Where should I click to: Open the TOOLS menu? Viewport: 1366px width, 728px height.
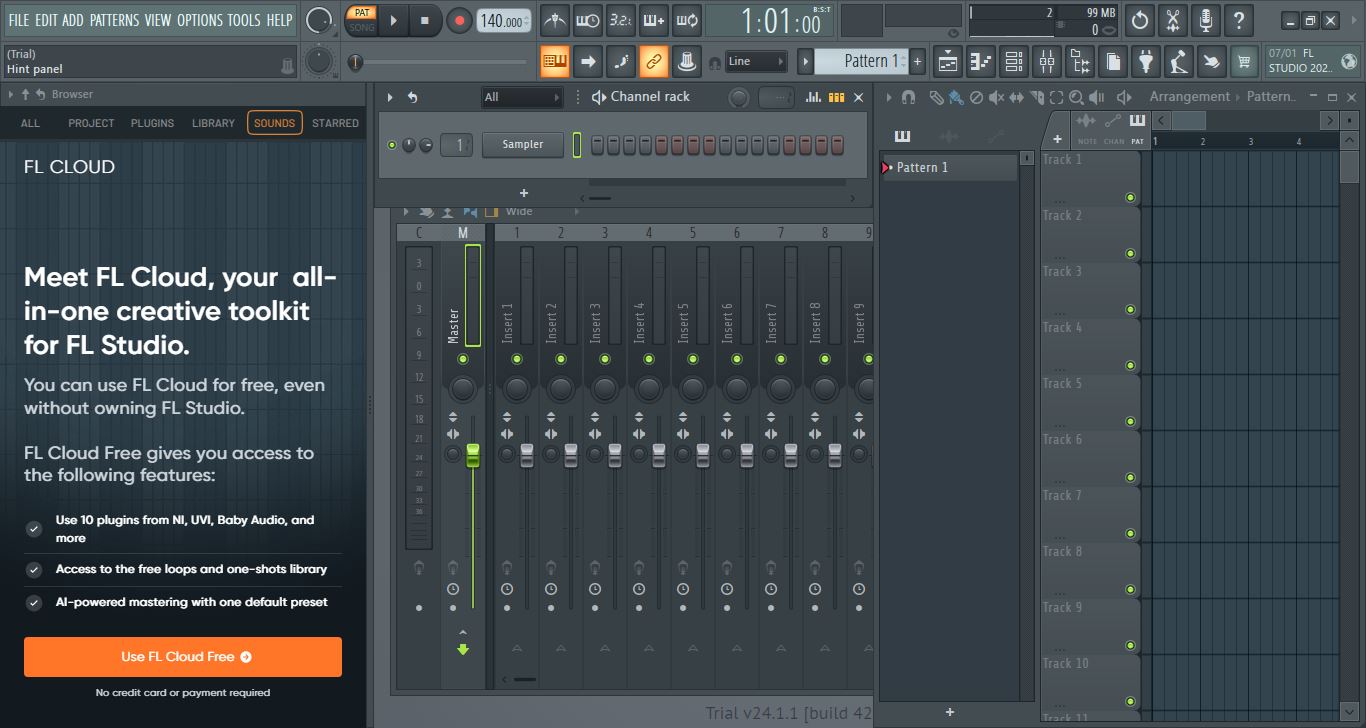[x=244, y=20]
